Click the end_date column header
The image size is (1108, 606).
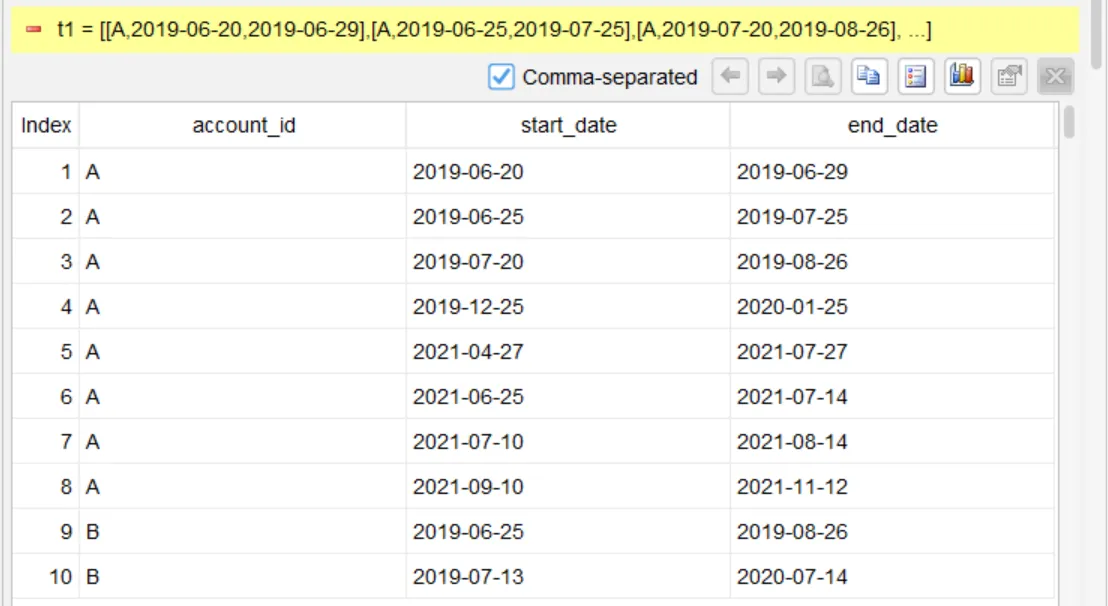click(892, 125)
